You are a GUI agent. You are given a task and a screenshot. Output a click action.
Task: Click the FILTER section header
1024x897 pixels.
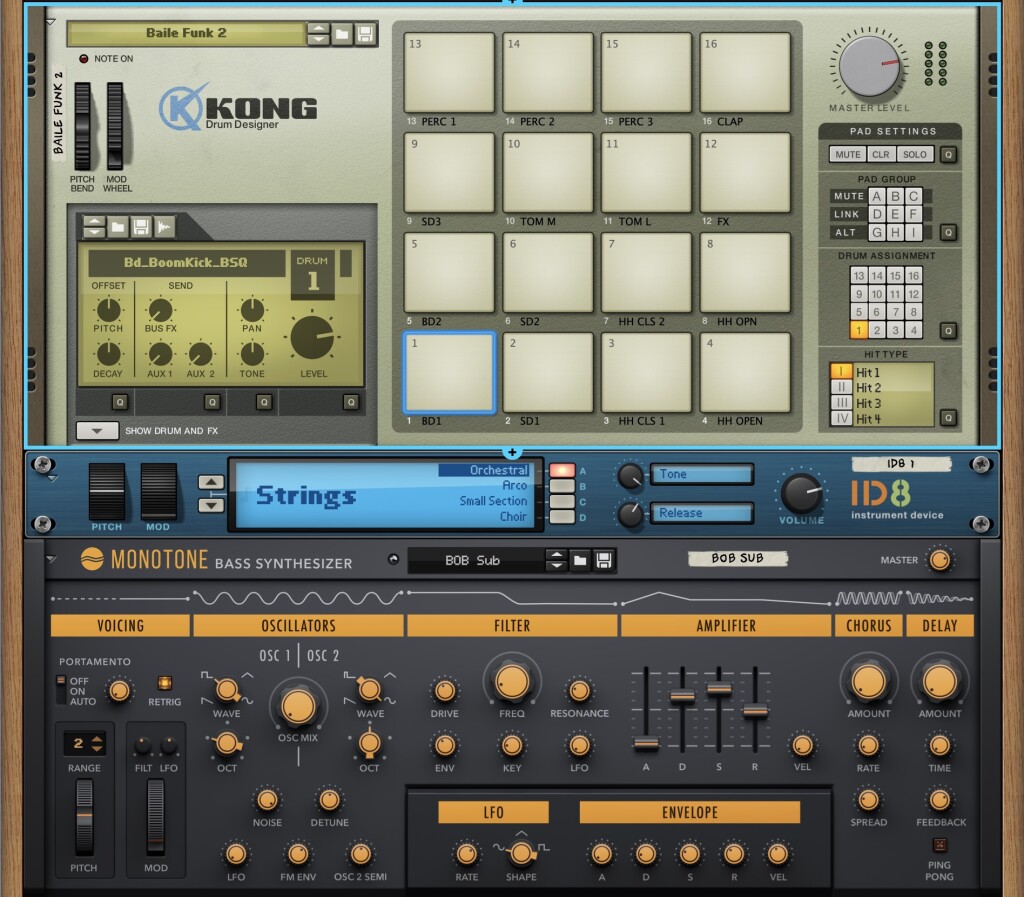[512, 625]
